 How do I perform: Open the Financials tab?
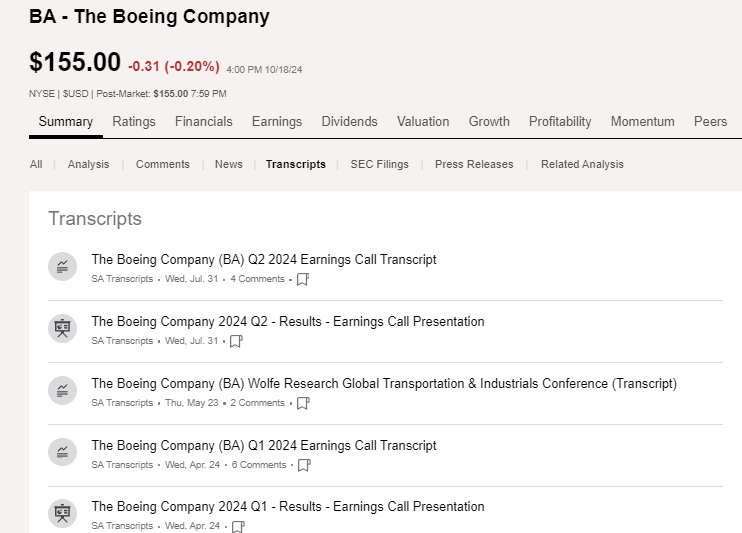203,122
